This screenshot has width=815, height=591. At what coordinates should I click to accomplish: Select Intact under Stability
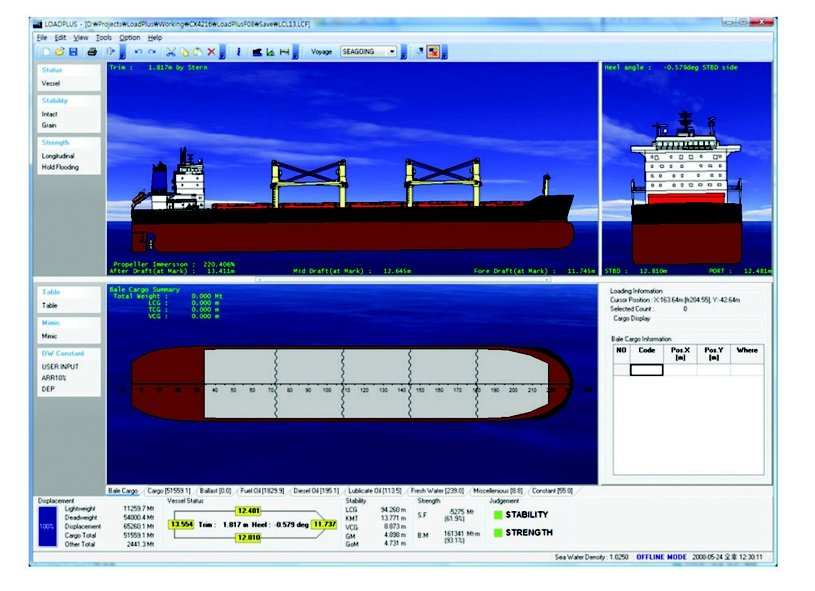click(50, 114)
